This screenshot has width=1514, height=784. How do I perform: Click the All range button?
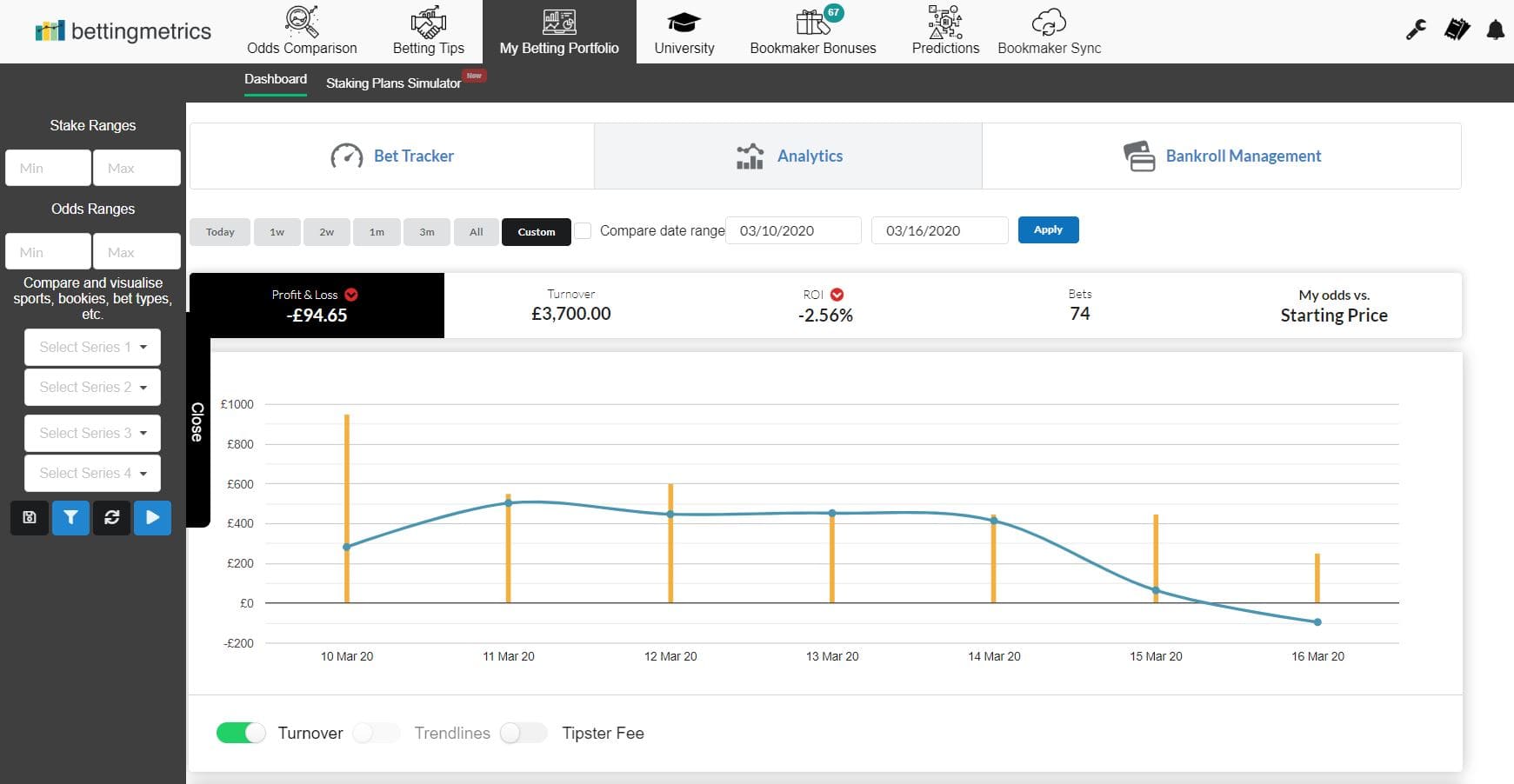477,232
